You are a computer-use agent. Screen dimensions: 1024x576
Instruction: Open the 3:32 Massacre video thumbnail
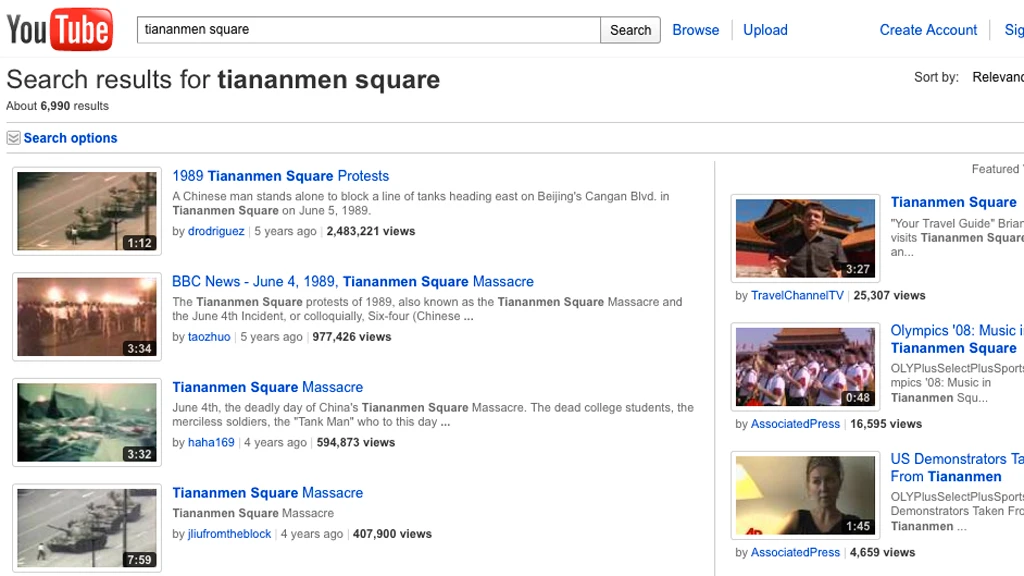(x=87, y=423)
